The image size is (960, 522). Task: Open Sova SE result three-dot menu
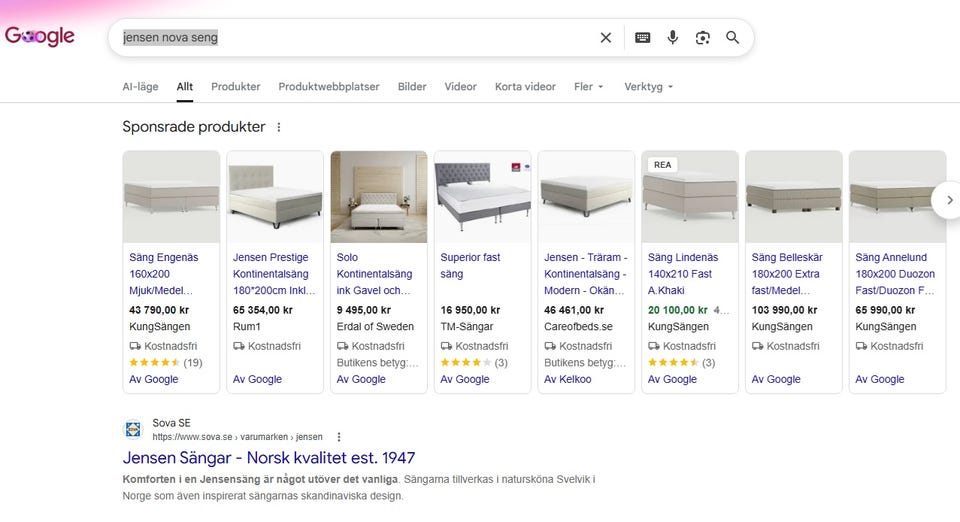click(x=339, y=437)
